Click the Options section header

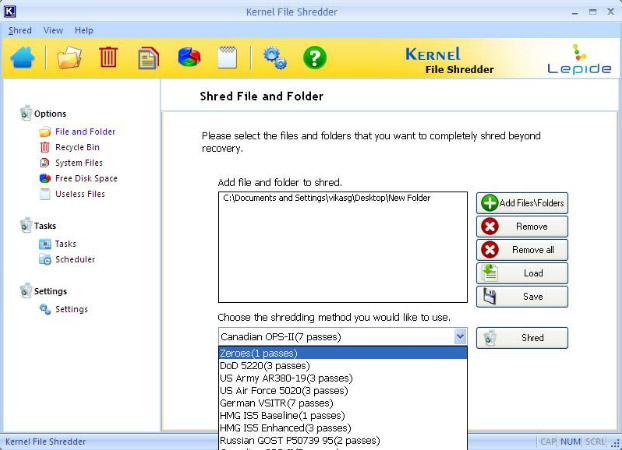(x=50, y=113)
